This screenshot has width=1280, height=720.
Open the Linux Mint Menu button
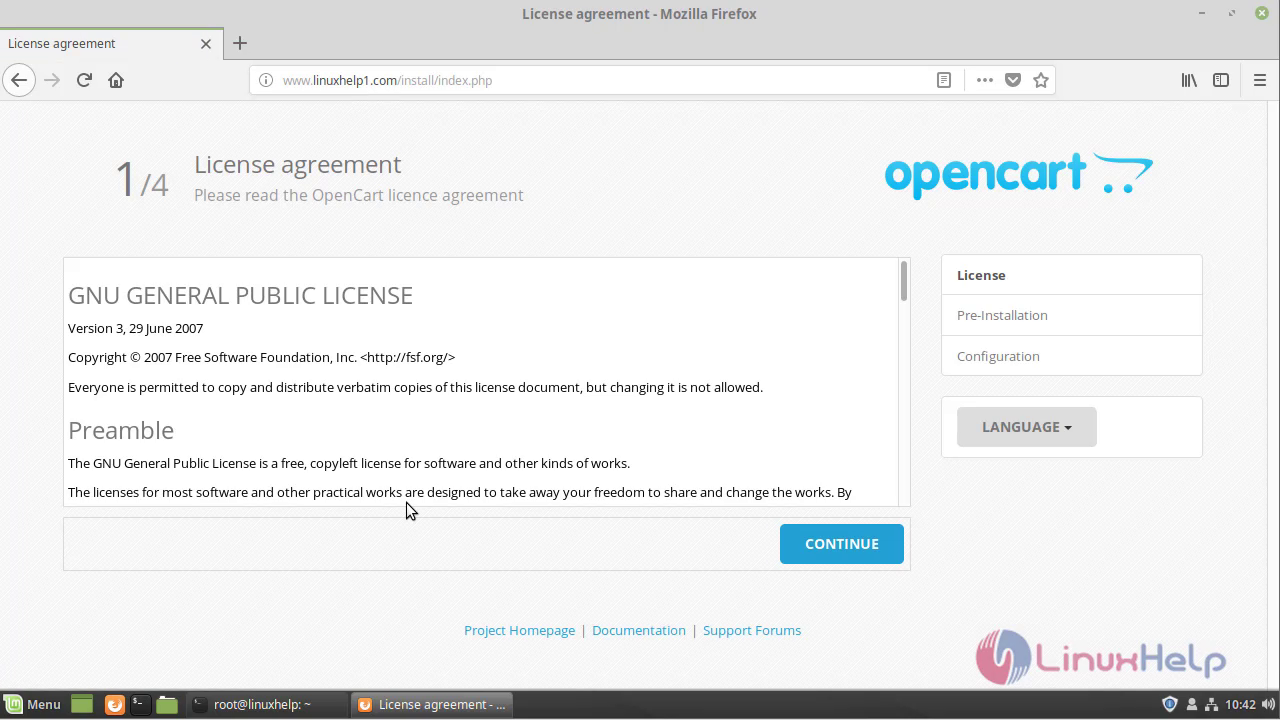click(x=32, y=704)
